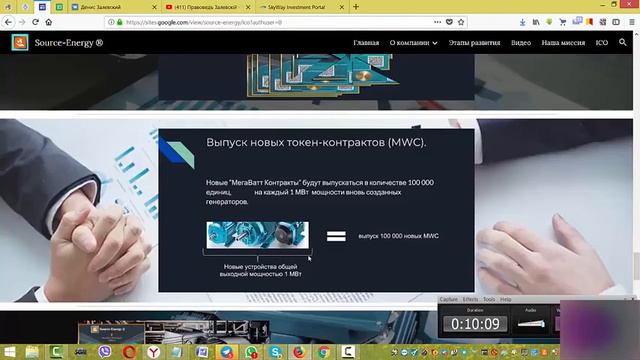This screenshot has height=360, width=640.
Task: Click the Выпуск новых токен-контрактов heading
Action: point(316,142)
